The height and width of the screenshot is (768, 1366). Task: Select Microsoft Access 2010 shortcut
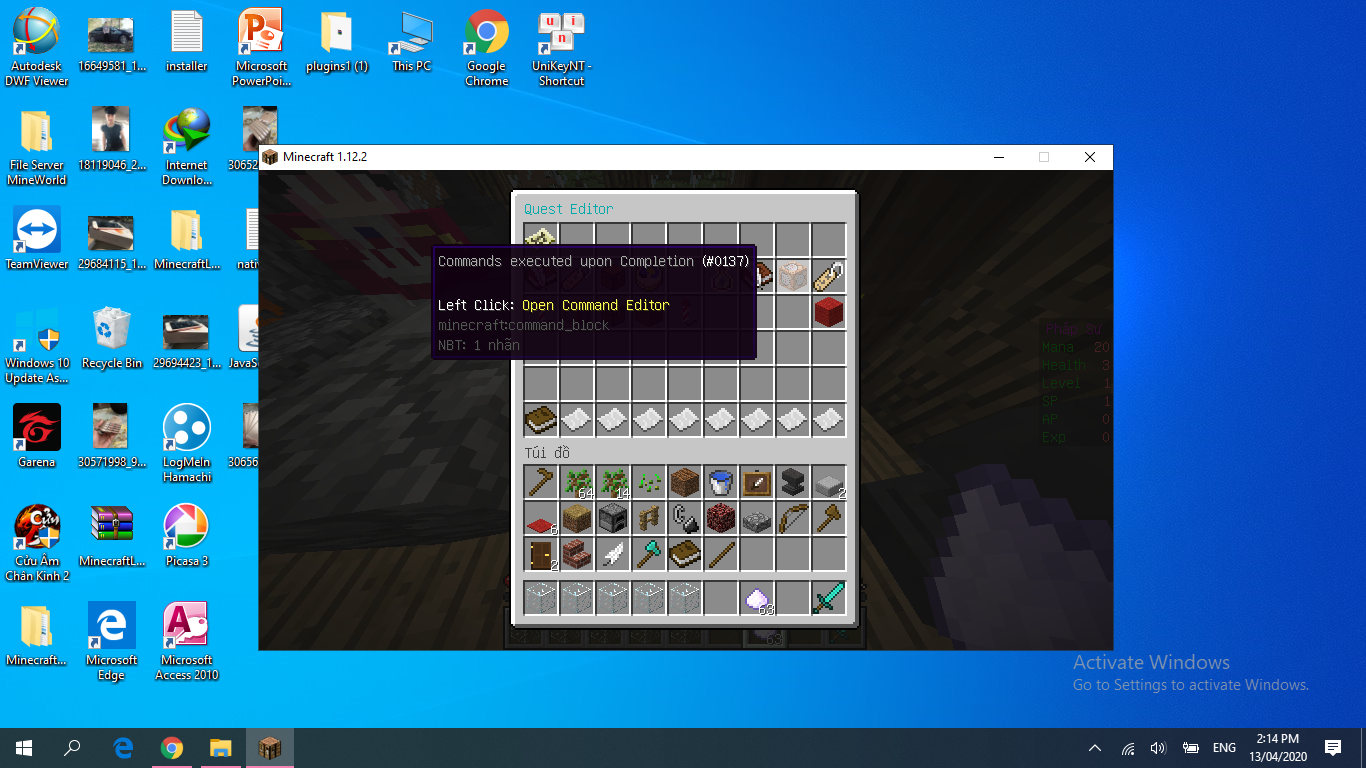coord(187,641)
